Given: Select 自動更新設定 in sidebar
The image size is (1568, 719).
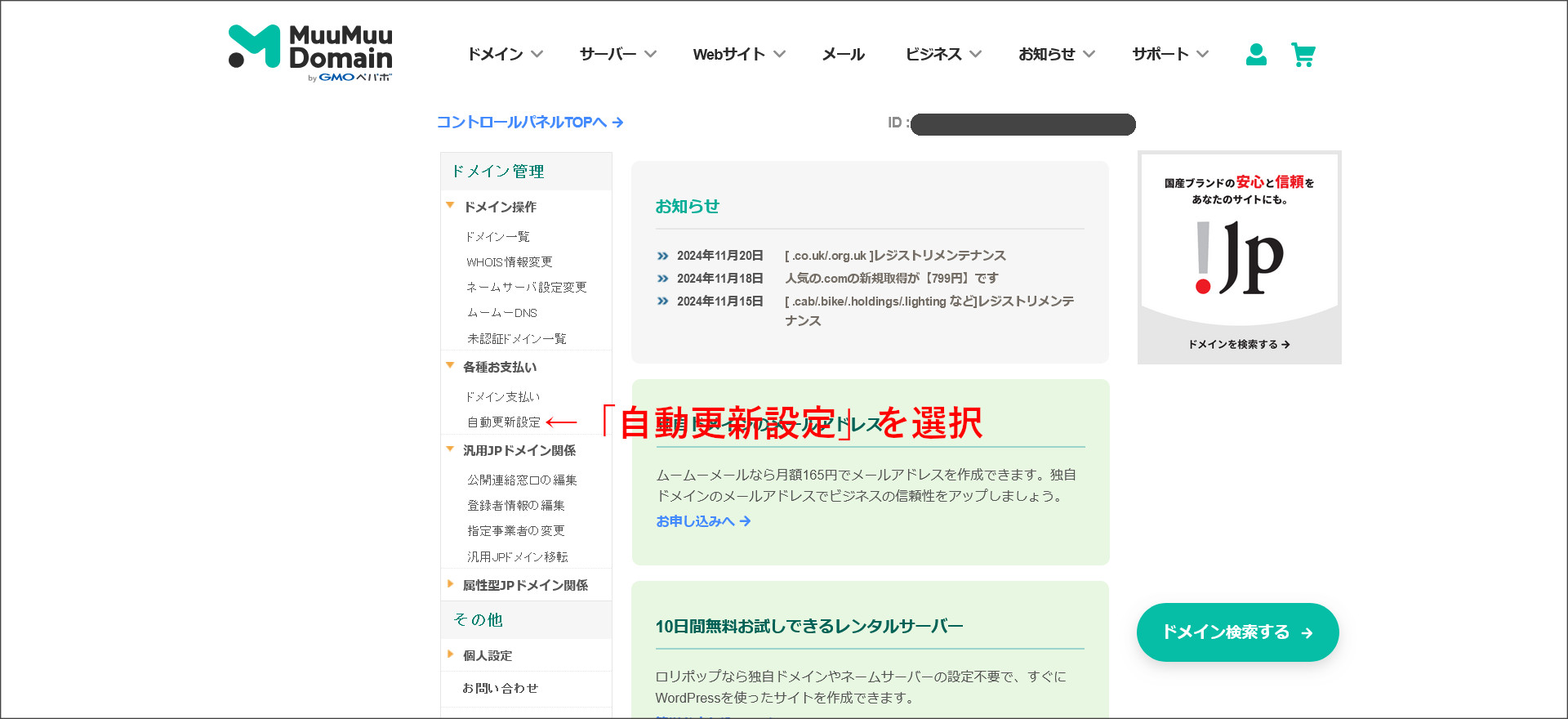Looking at the screenshot, I should [x=504, y=422].
